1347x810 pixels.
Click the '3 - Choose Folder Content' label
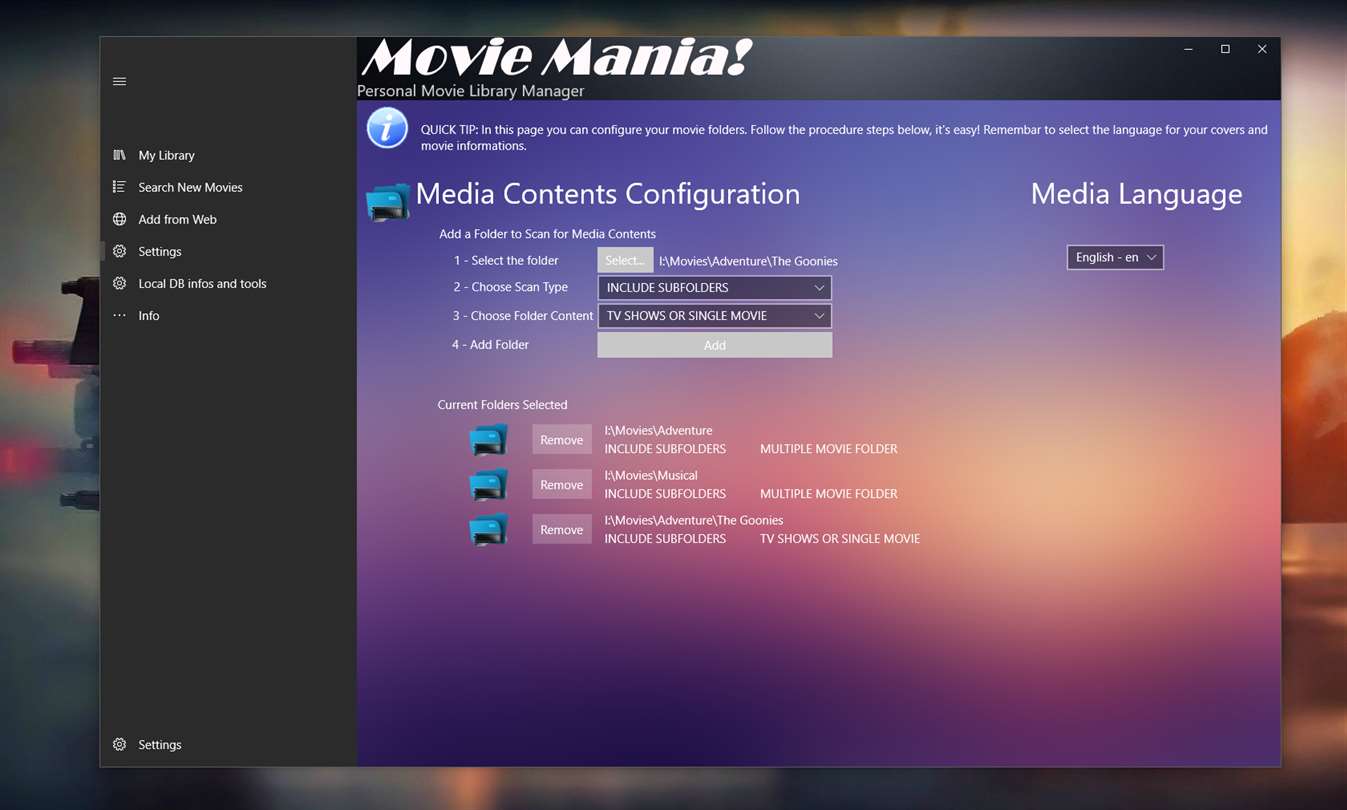(x=523, y=315)
